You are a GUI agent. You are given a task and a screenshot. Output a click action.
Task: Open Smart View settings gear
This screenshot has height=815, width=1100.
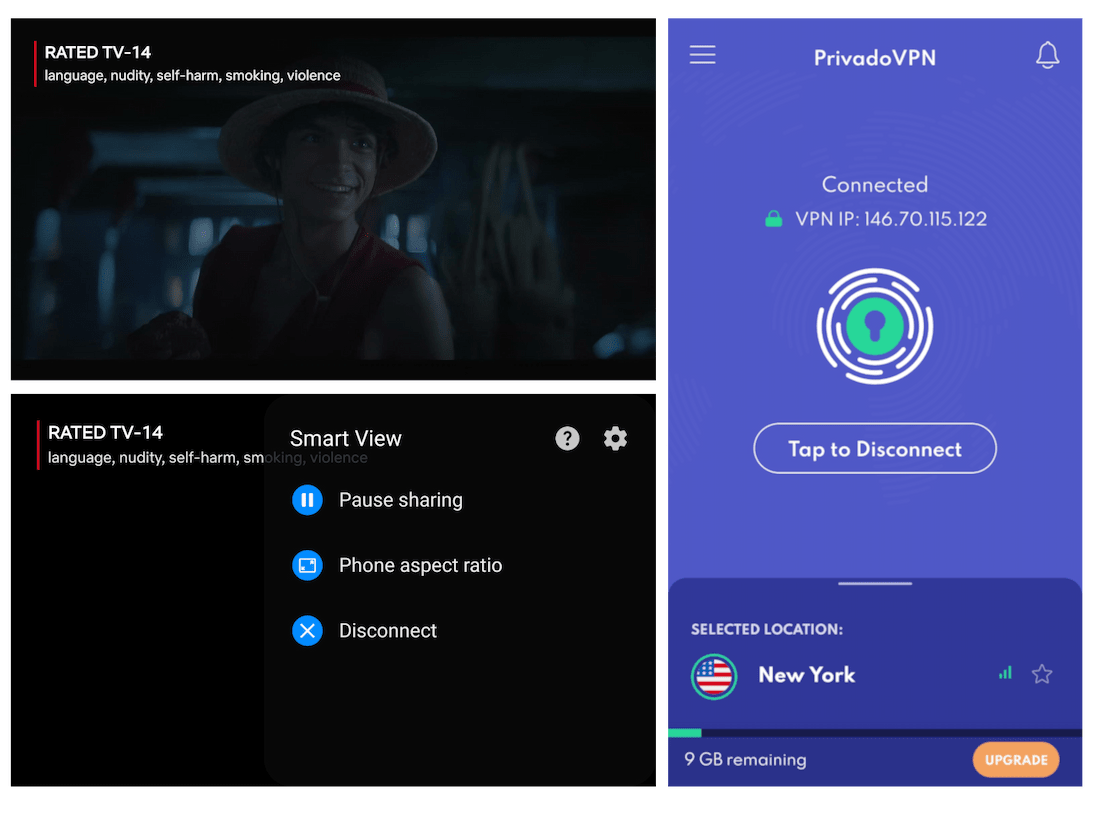click(x=615, y=439)
